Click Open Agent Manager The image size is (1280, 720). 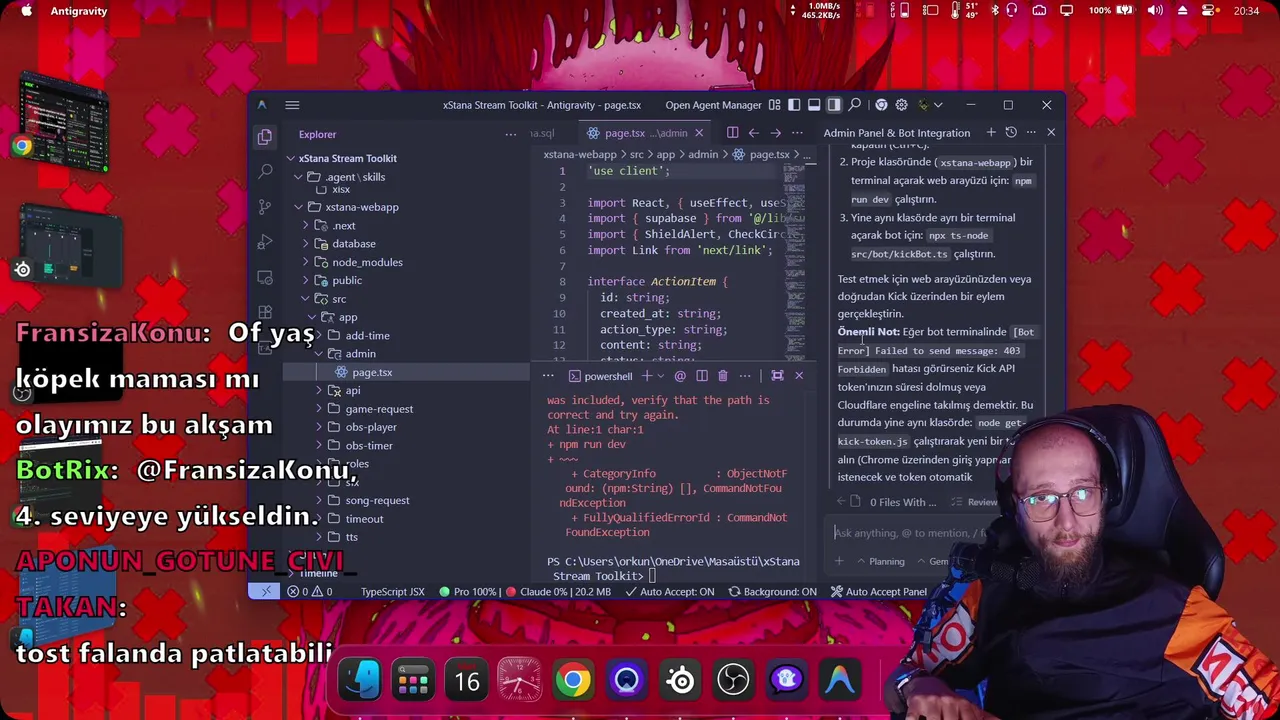tap(713, 105)
